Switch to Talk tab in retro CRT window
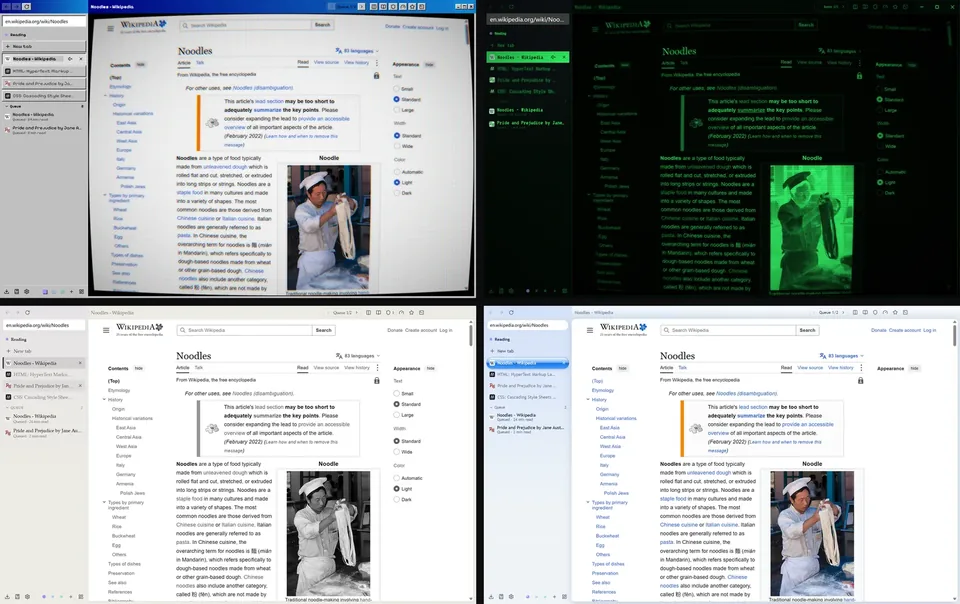 200,62
